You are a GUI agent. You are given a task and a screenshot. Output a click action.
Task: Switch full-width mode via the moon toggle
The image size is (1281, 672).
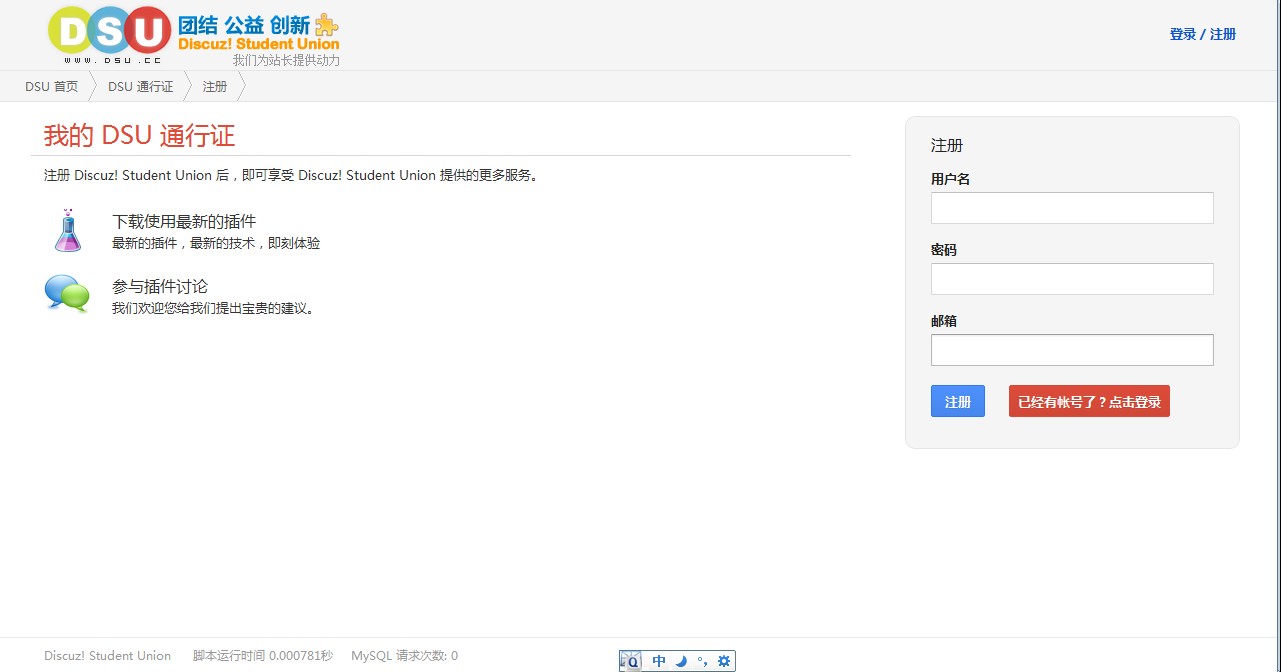pyautogui.click(x=680, y=660)
